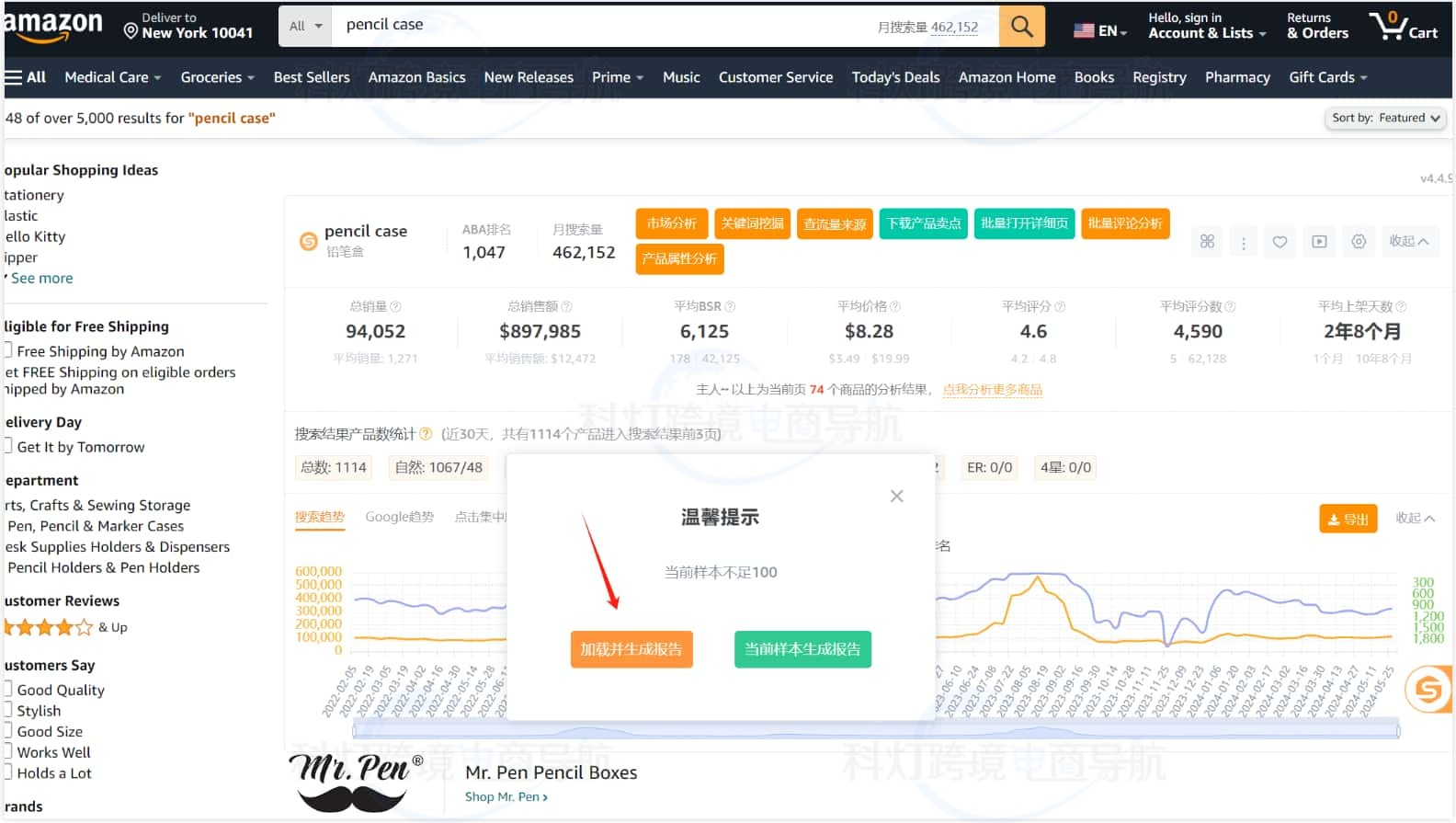
Task: Open New Releases
Action: [x=529, y=77]
